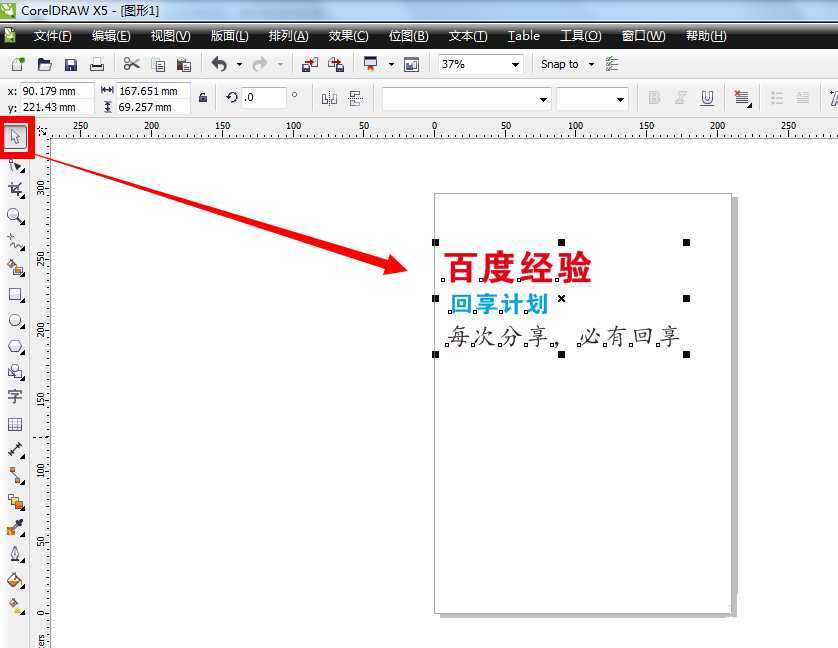The width and height of the screenshot is (838, 648).
Task: Select the Zoom tool in the toolbox
Action: pyautogui.click(x=16, y=214)
